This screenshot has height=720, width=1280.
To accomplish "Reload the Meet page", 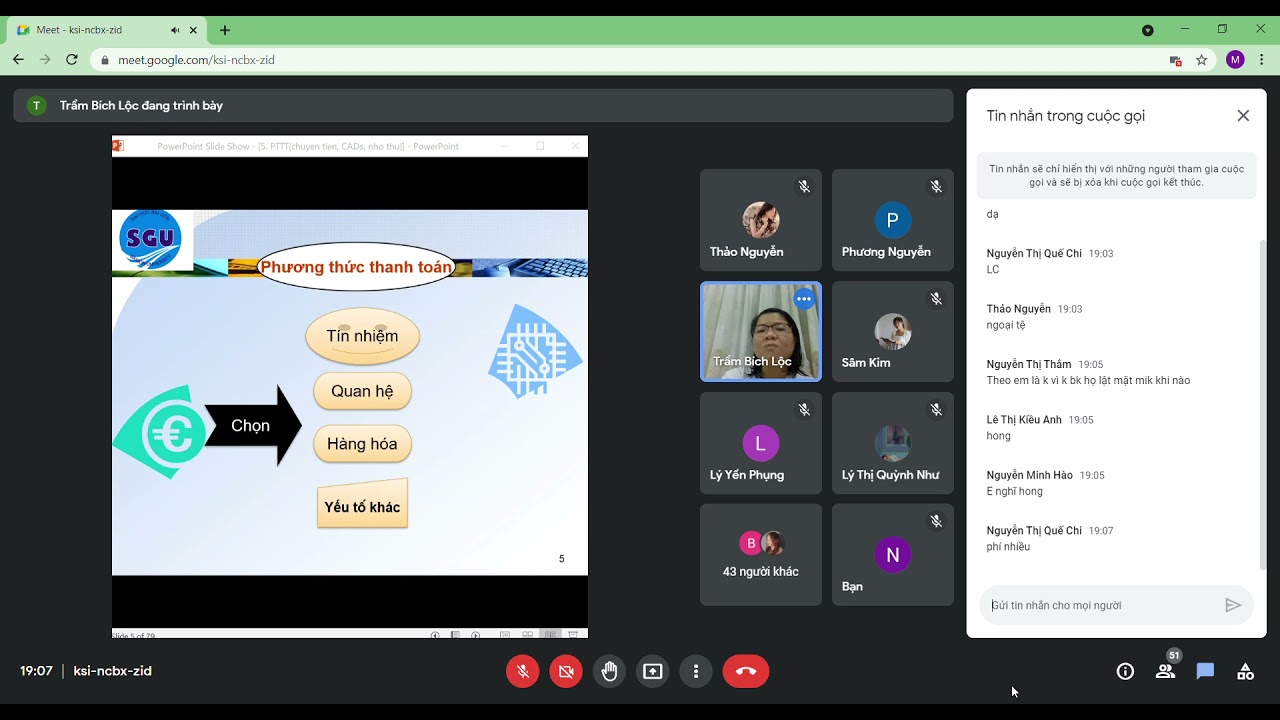I will [72, 60].
